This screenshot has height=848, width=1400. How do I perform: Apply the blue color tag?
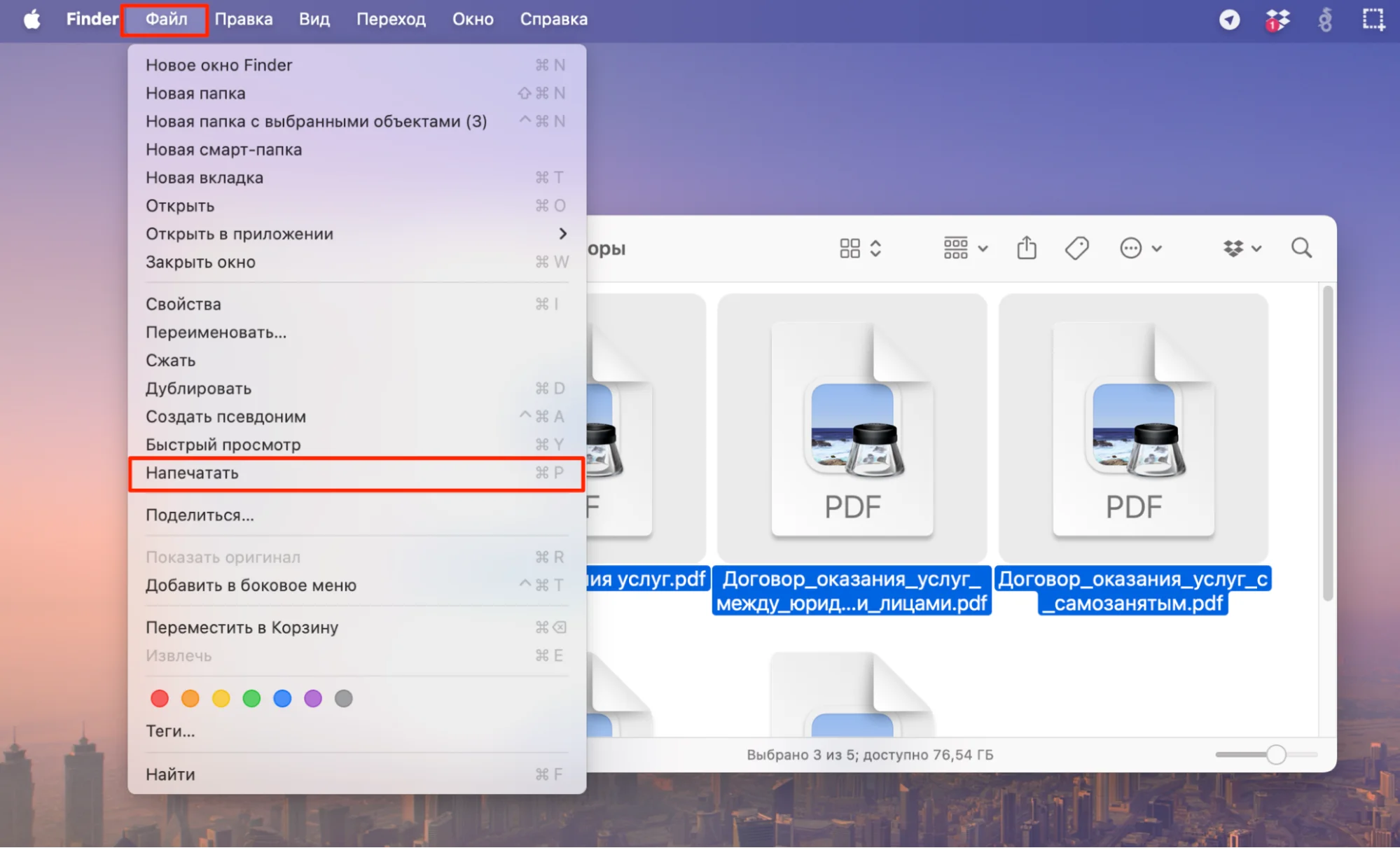[282, 698]
